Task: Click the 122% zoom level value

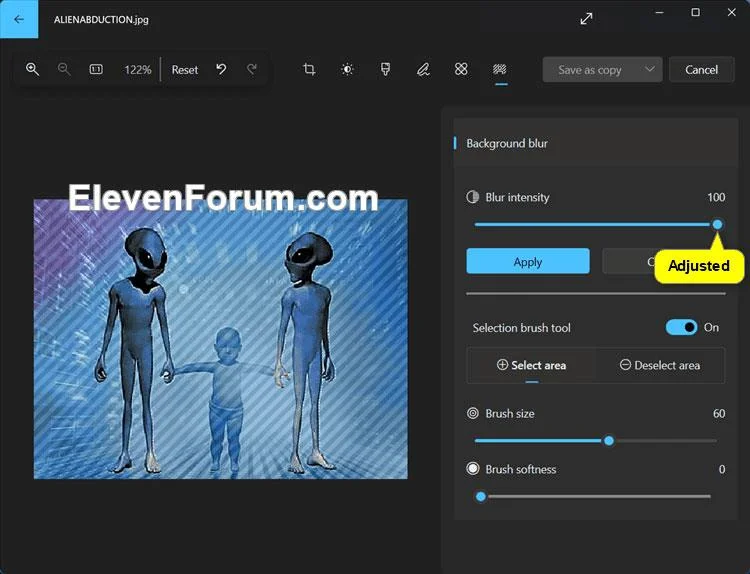Action: [x=138, y=70]
